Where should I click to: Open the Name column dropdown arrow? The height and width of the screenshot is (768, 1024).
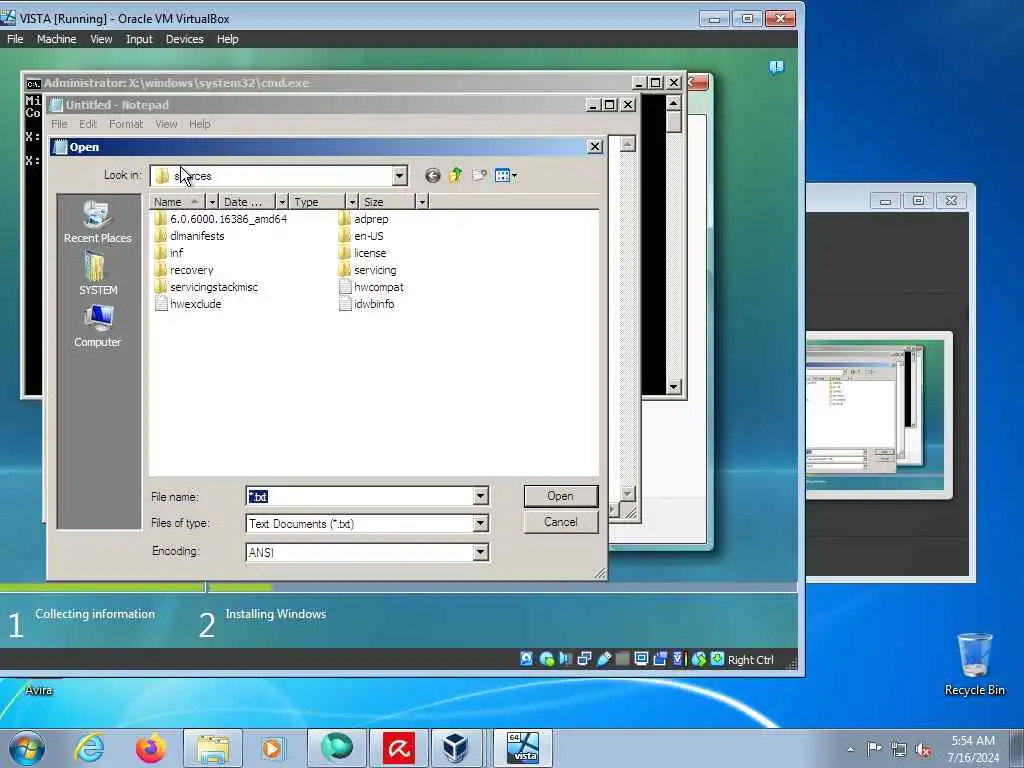212,202
